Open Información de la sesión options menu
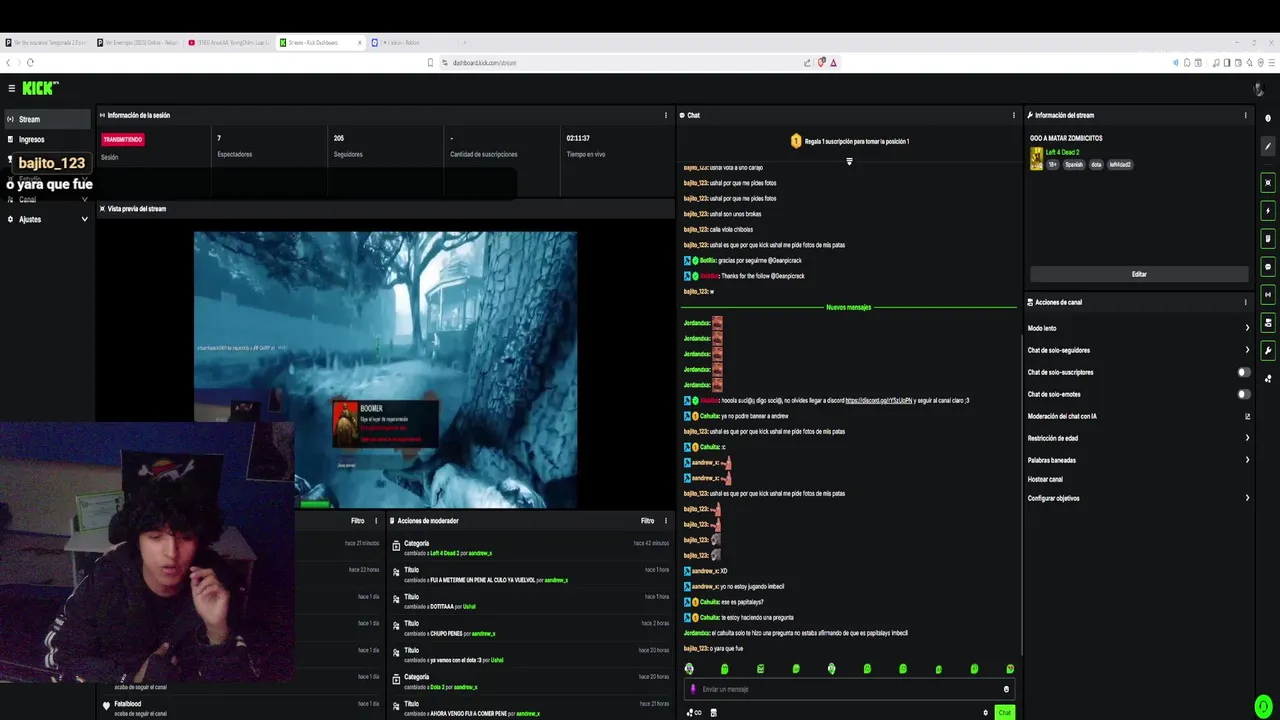 point(666,115)
